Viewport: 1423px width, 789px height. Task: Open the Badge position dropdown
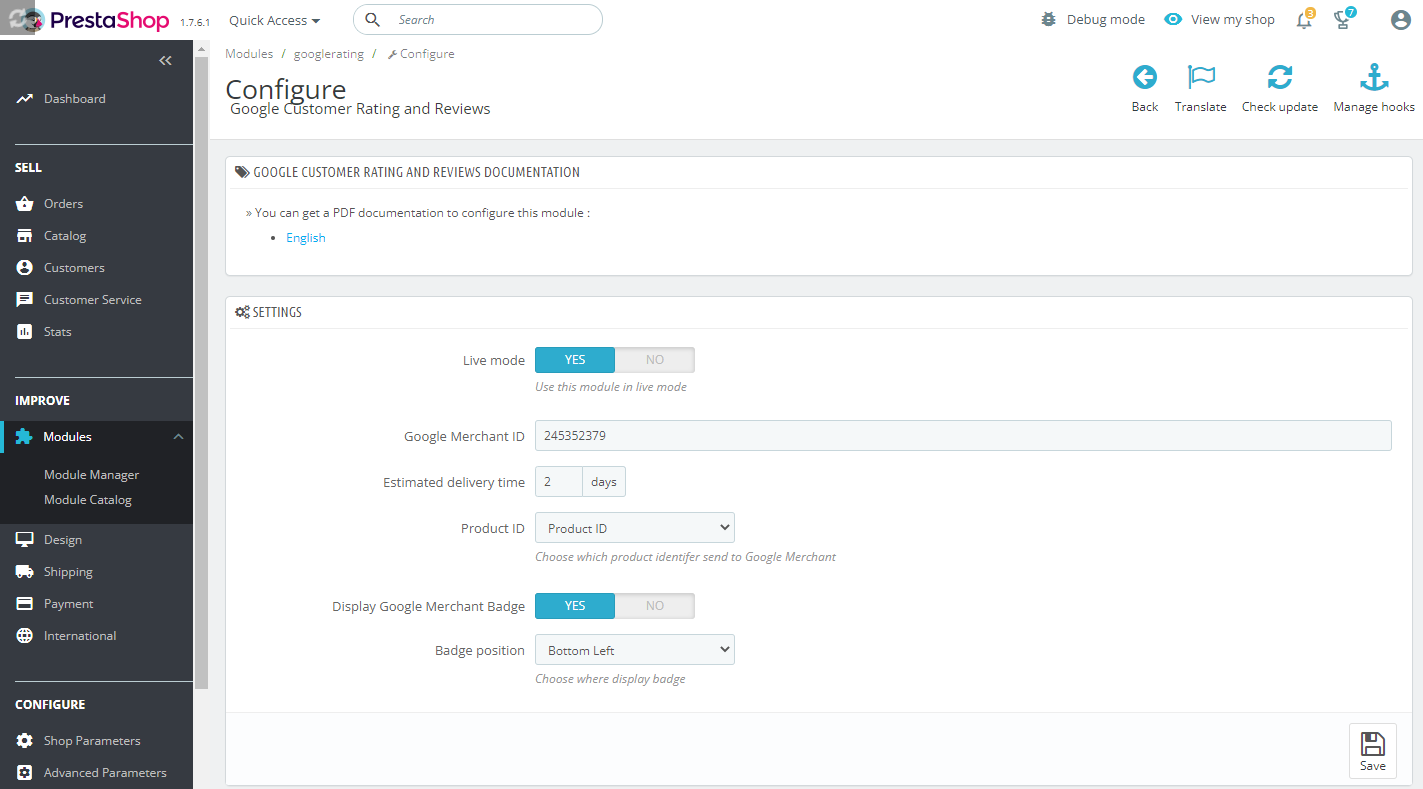[635, 650]
